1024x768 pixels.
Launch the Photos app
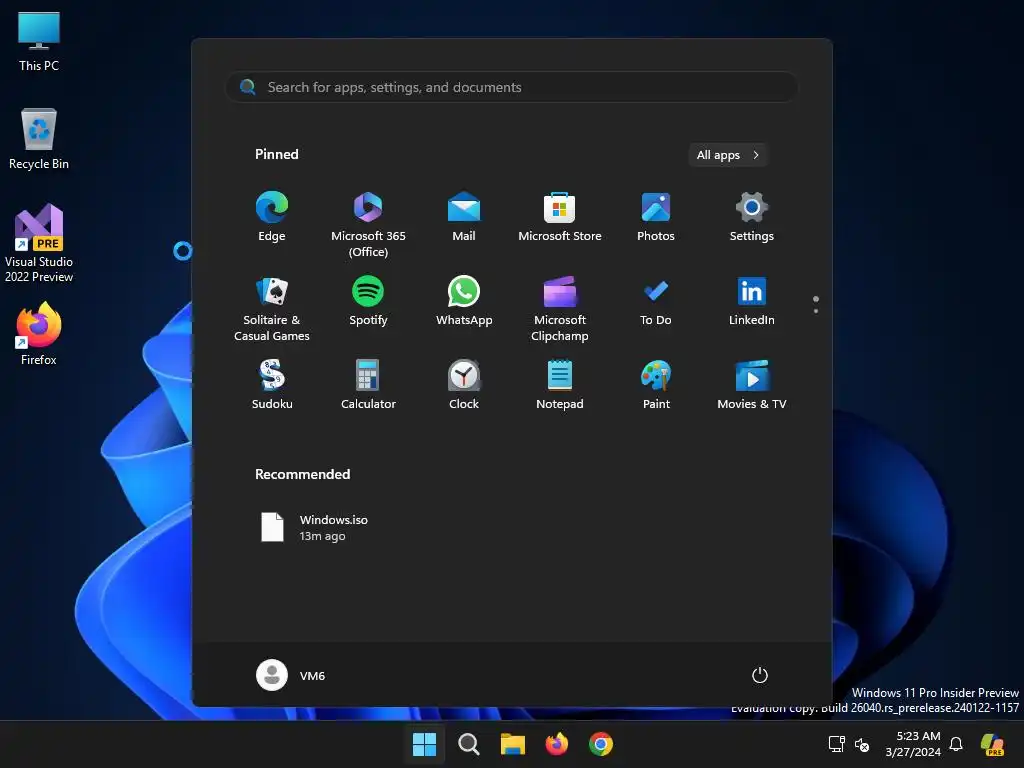[x=656, y=217]
